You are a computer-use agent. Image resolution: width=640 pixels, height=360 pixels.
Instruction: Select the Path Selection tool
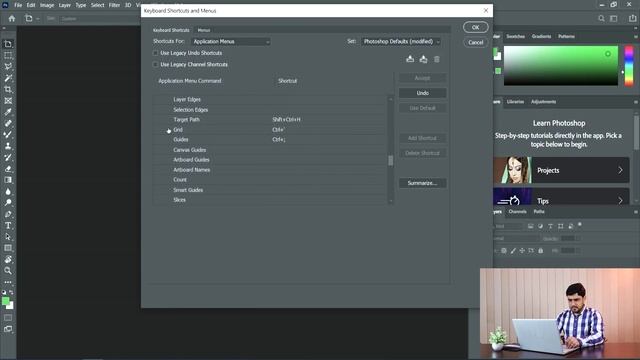pyautogui.click(x=8, y=237)
